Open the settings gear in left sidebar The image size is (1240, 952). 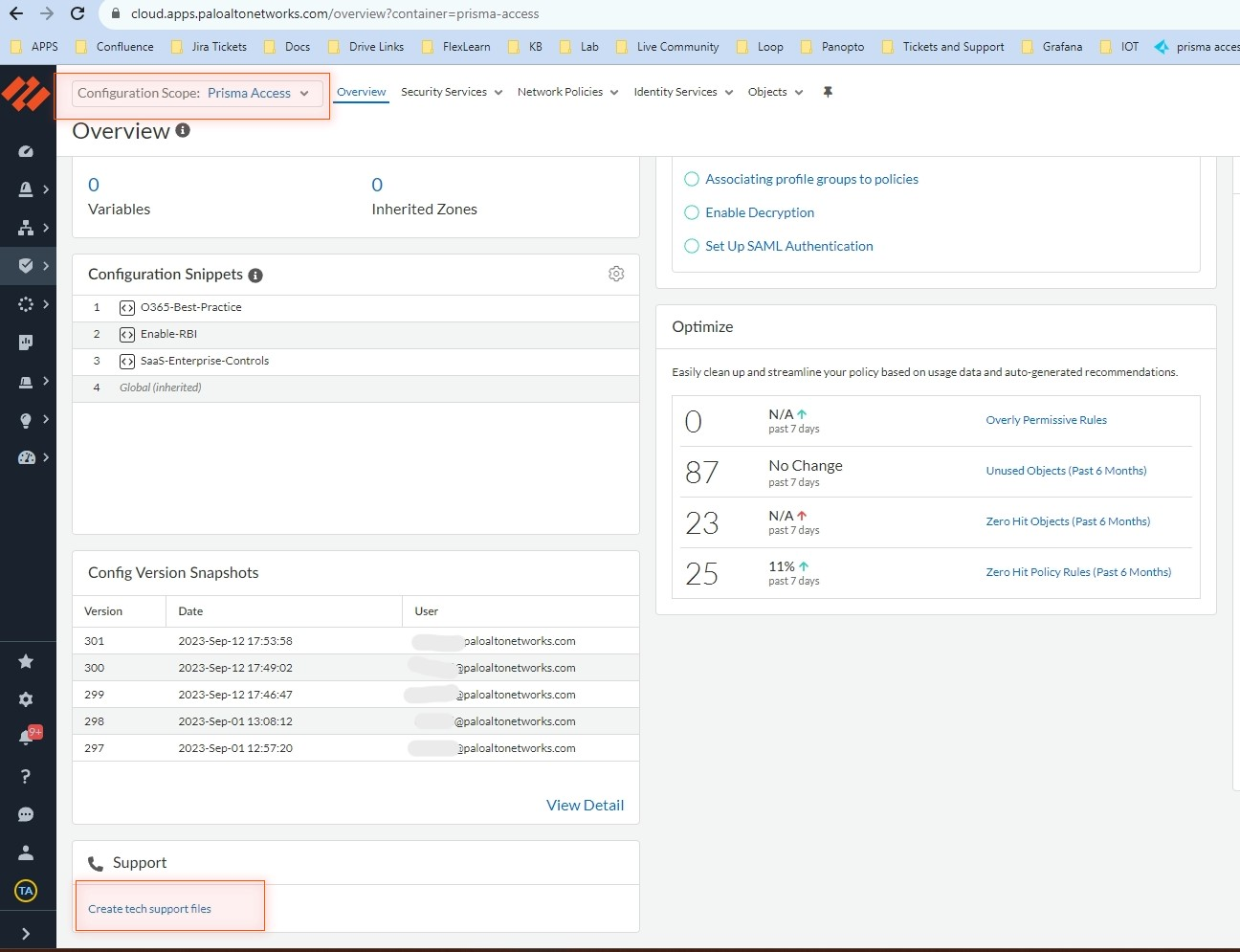tap(26, 699)
